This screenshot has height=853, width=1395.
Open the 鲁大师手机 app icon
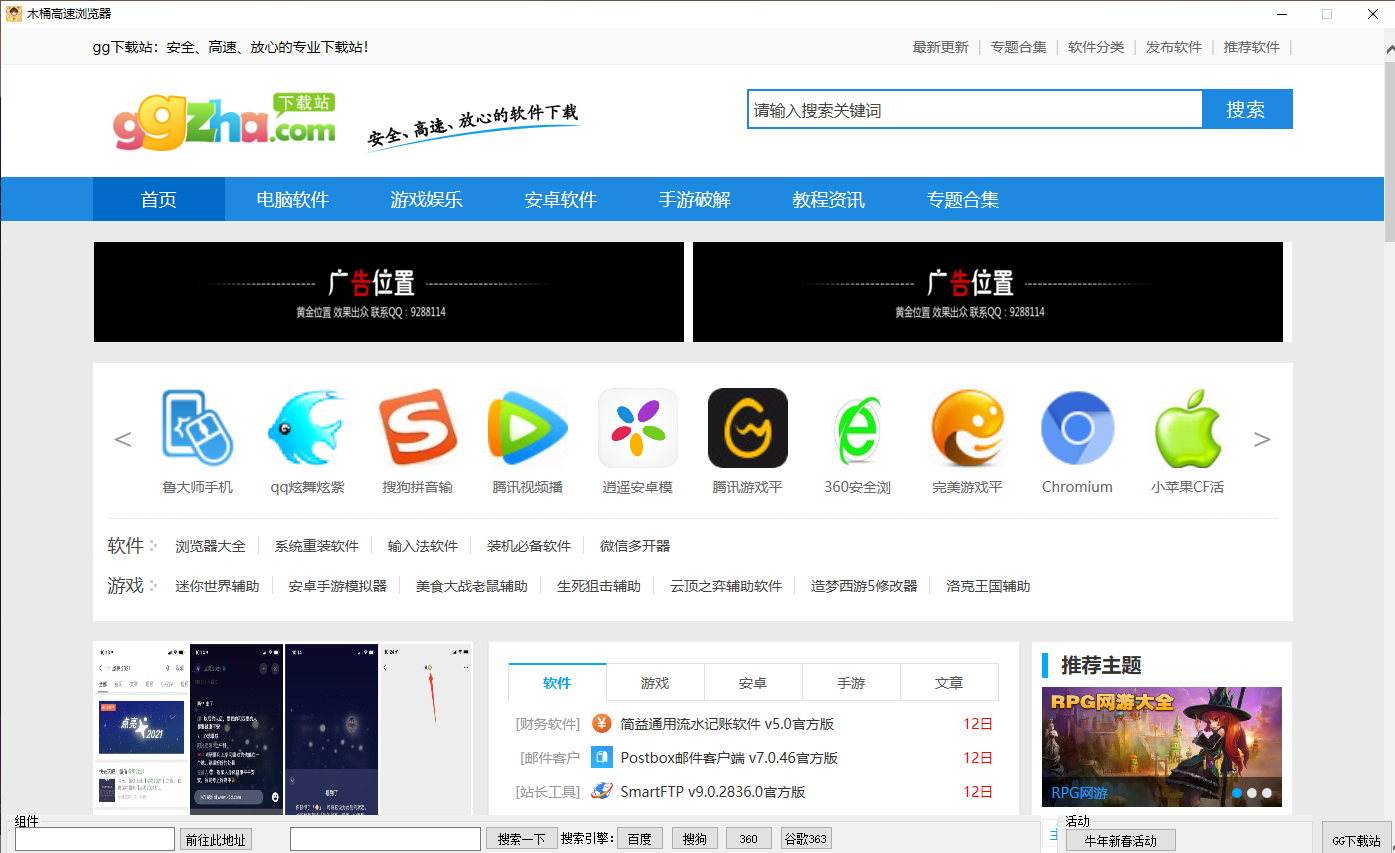(x=197, y=428)
